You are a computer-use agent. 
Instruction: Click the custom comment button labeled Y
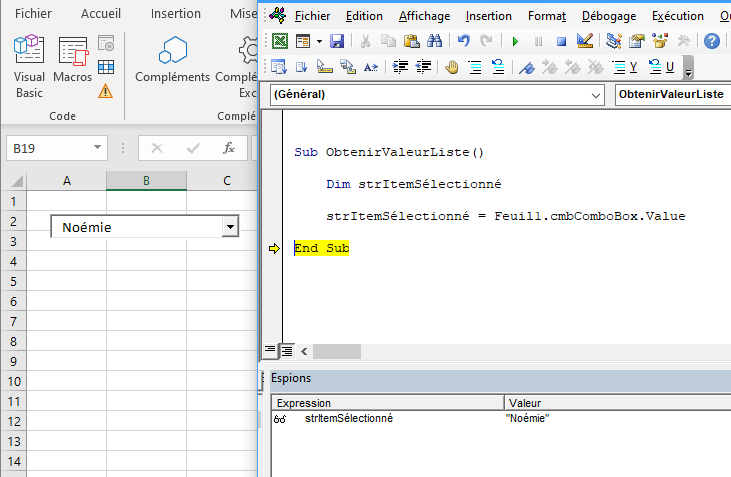point(625,67)
